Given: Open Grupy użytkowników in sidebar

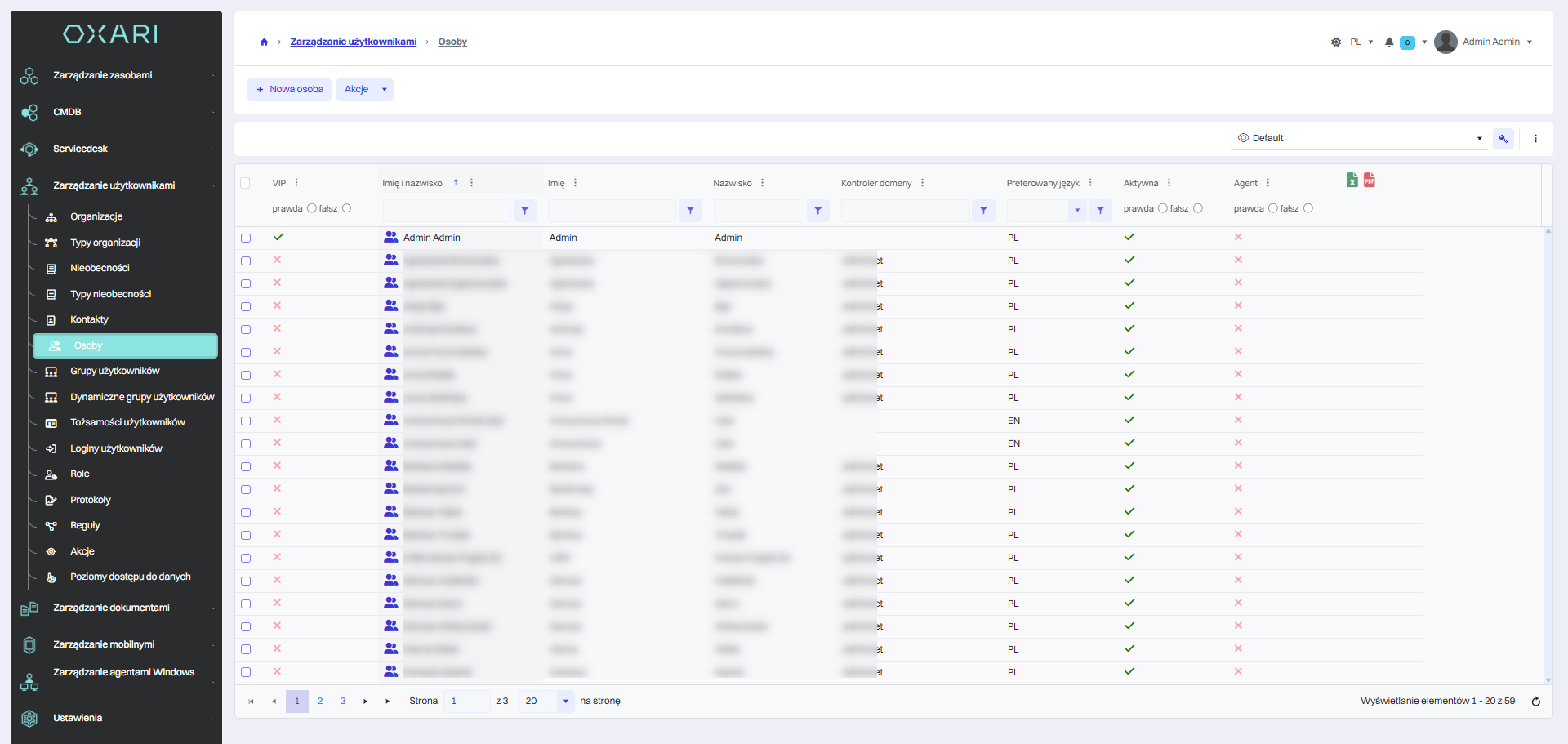Looking at the screenshot, I should 115,371.
